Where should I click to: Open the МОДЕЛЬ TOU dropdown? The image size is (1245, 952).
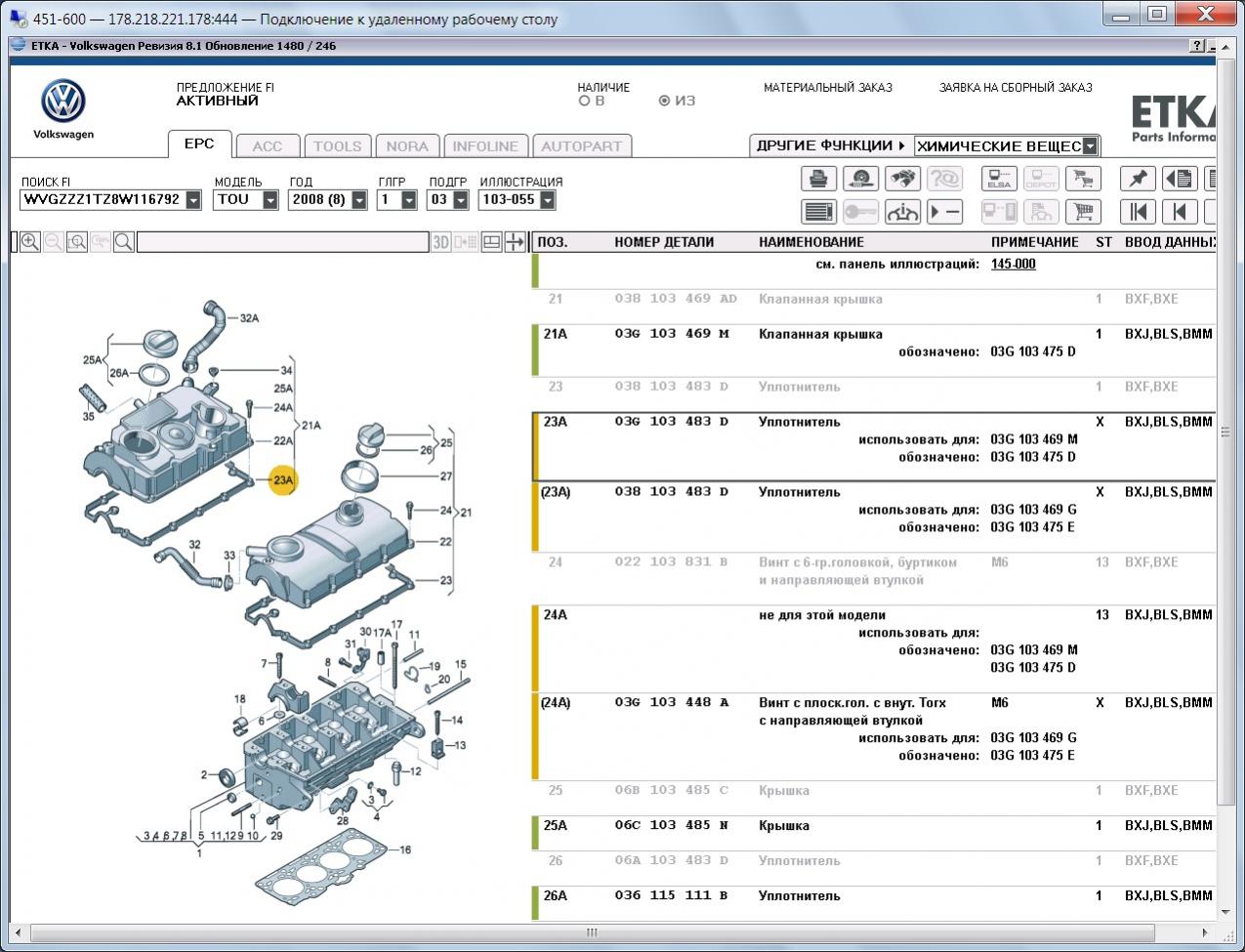tap(272, 199)
